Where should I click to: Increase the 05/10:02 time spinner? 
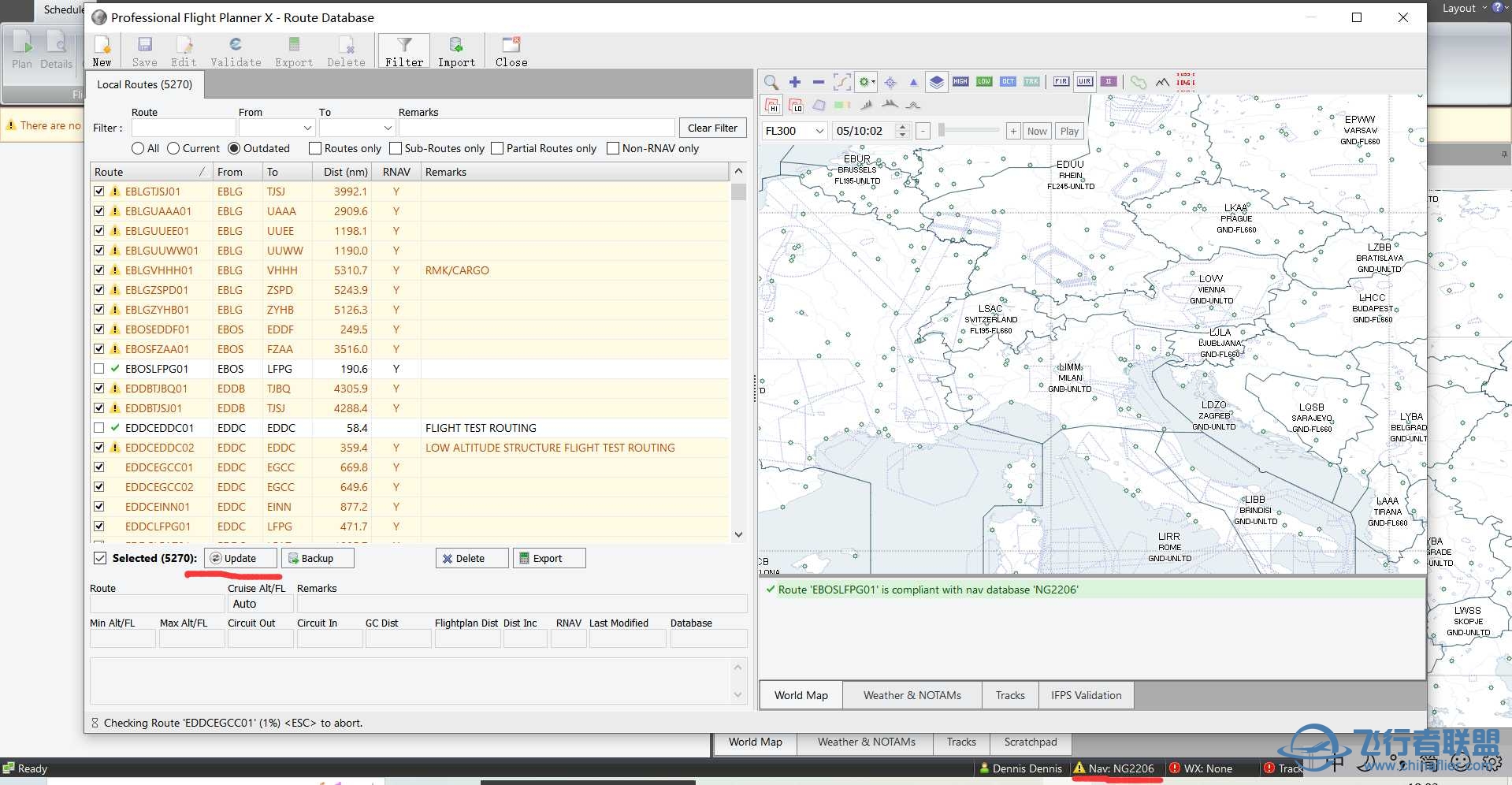click(x=903, y=127)
